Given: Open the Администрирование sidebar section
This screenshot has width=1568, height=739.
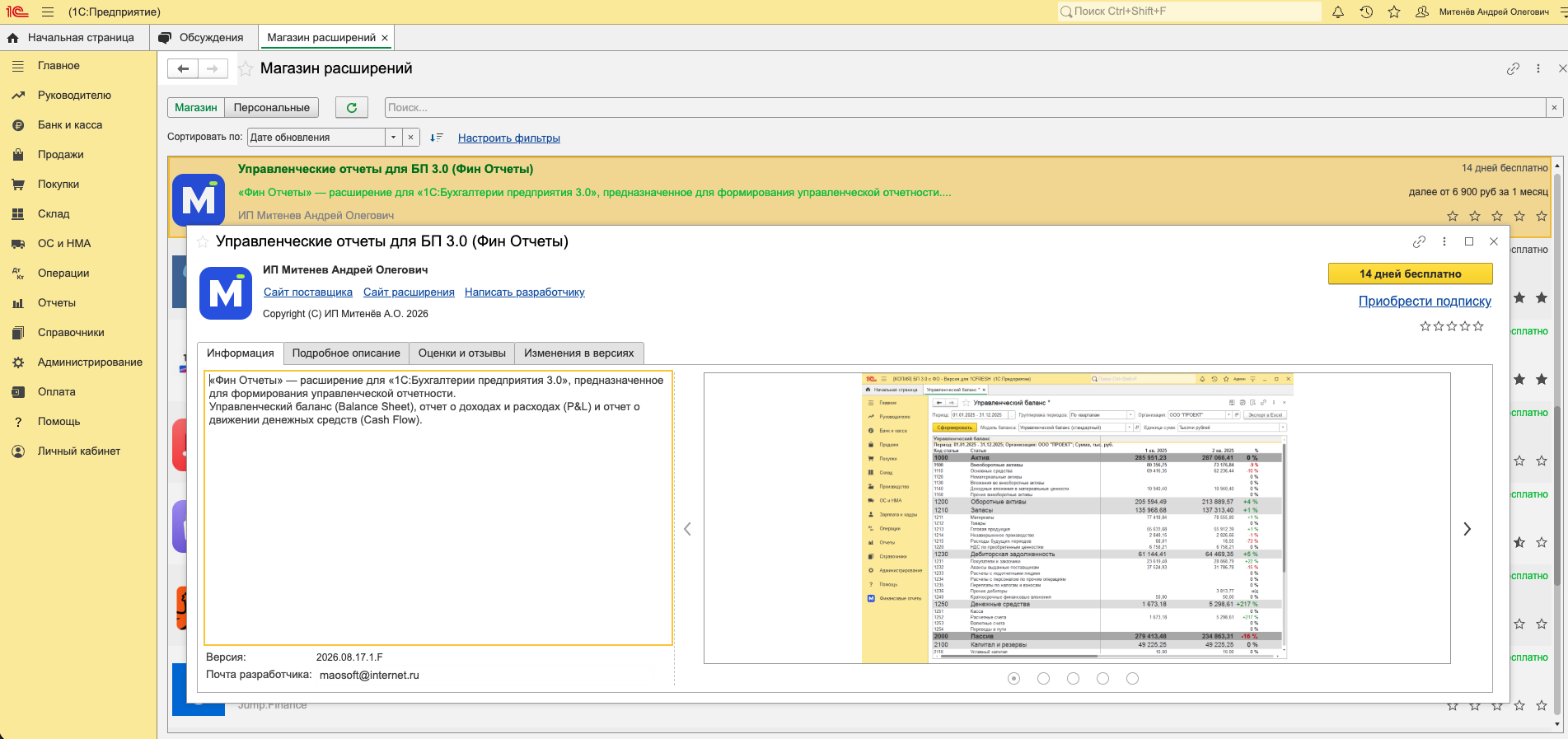Looking at the screenshot, I should [90, 362].
